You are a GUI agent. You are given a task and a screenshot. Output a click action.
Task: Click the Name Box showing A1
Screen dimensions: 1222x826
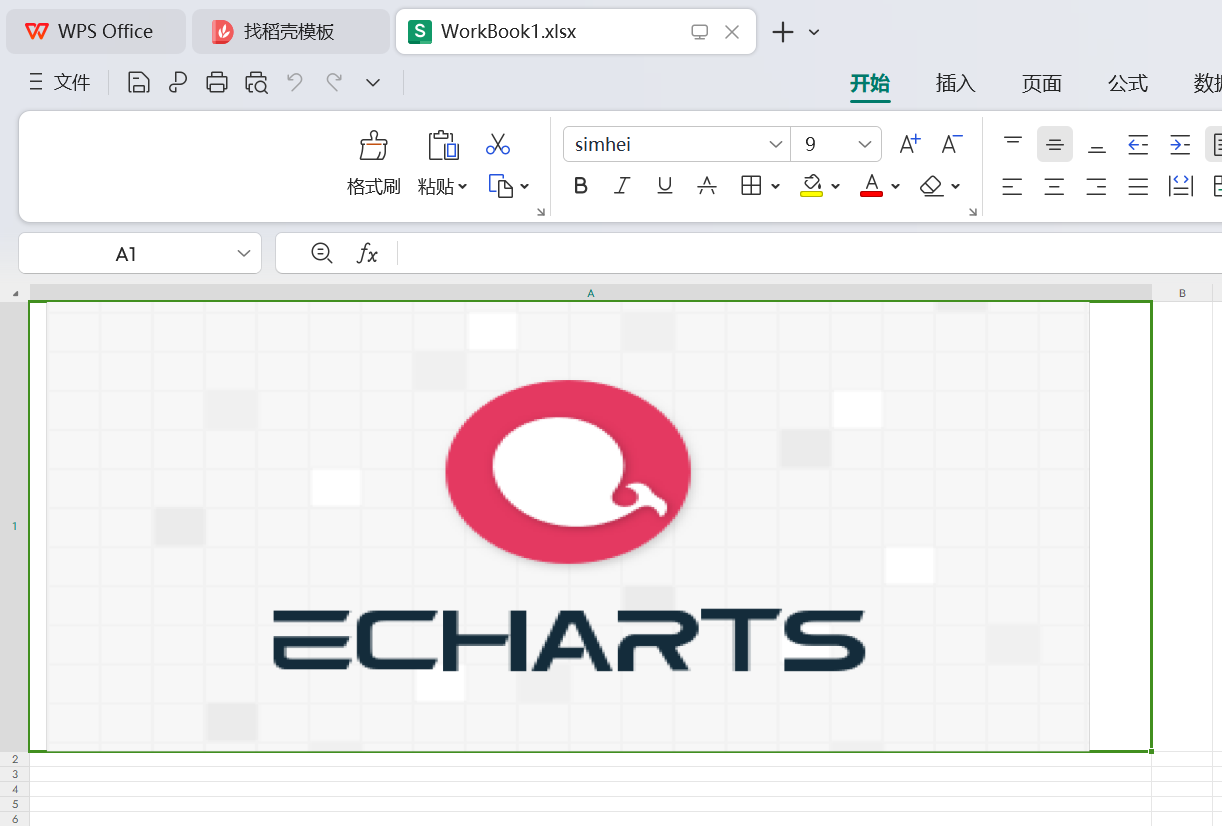[126, 254]
